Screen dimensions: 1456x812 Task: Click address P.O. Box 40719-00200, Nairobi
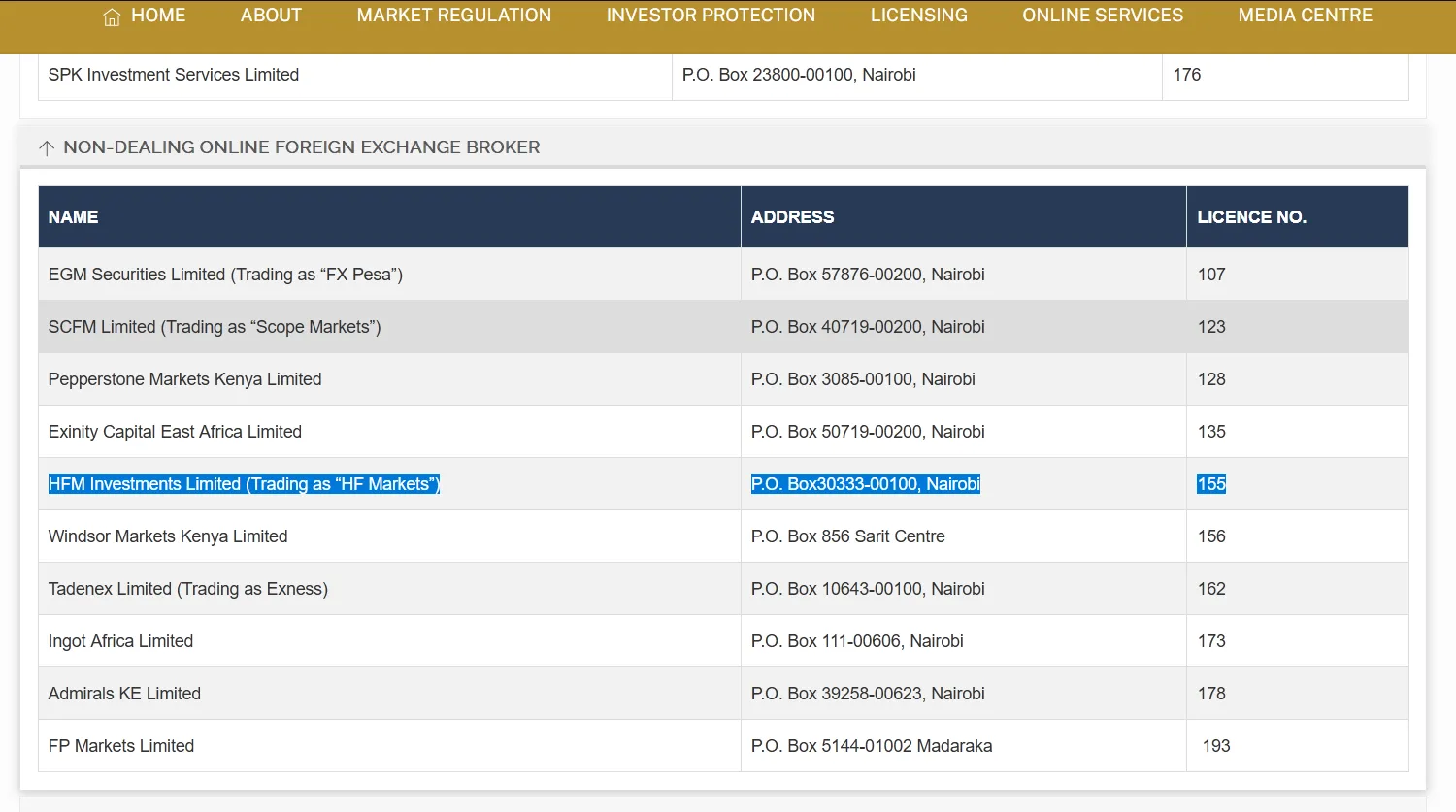pyautogui.click(x=868, y=327)
